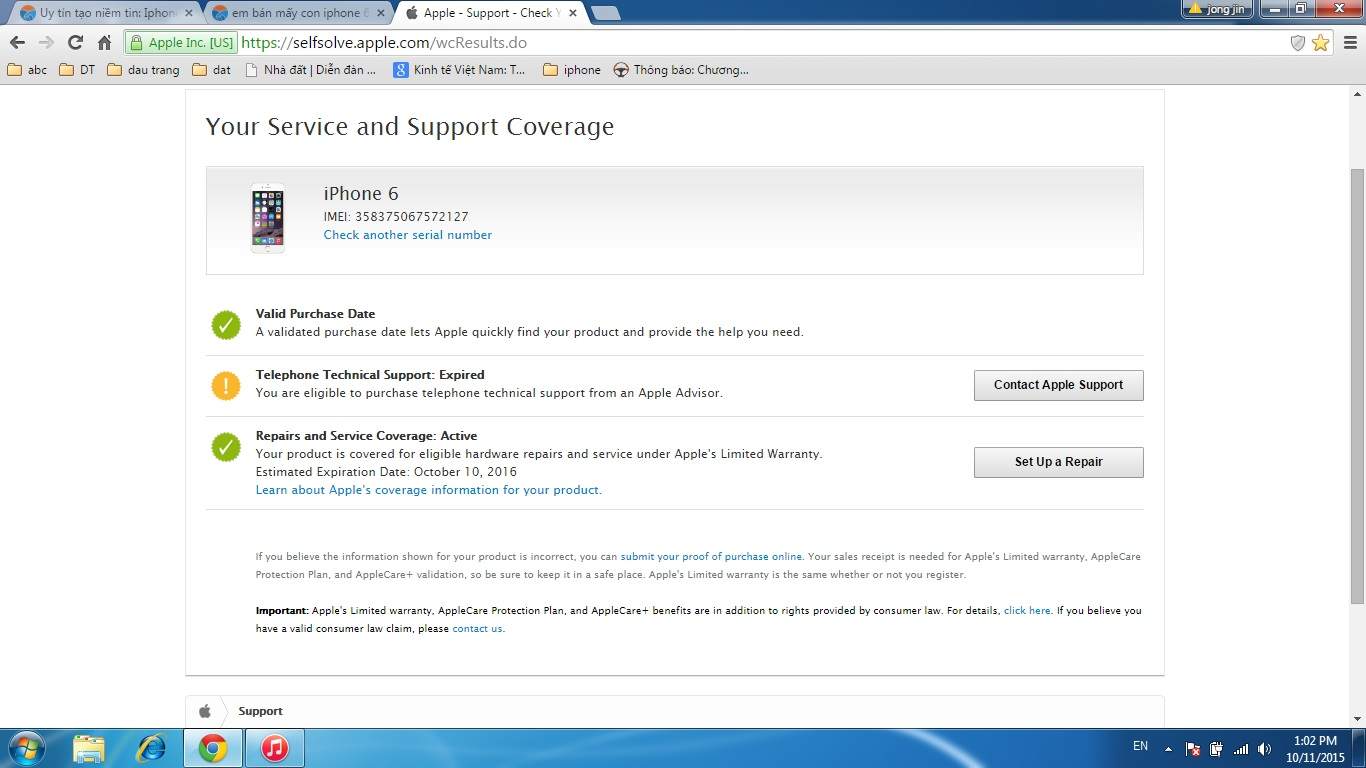The height and width of the screenshot is (768, 1366).
Task: Open a new browser tab
Action: [x=605, y=13]
